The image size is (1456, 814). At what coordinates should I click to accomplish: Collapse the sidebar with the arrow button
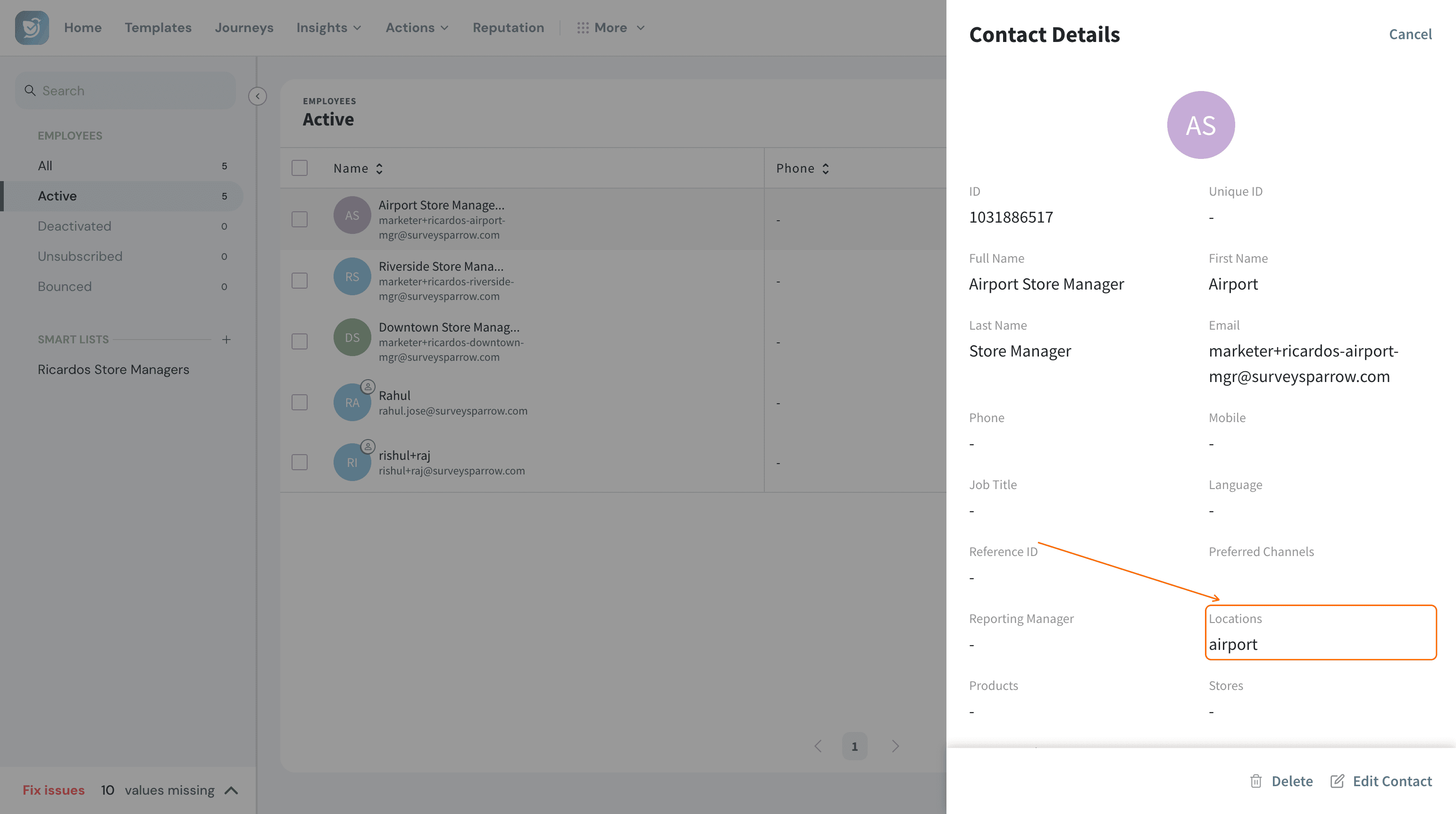click(x=258, y=96)
